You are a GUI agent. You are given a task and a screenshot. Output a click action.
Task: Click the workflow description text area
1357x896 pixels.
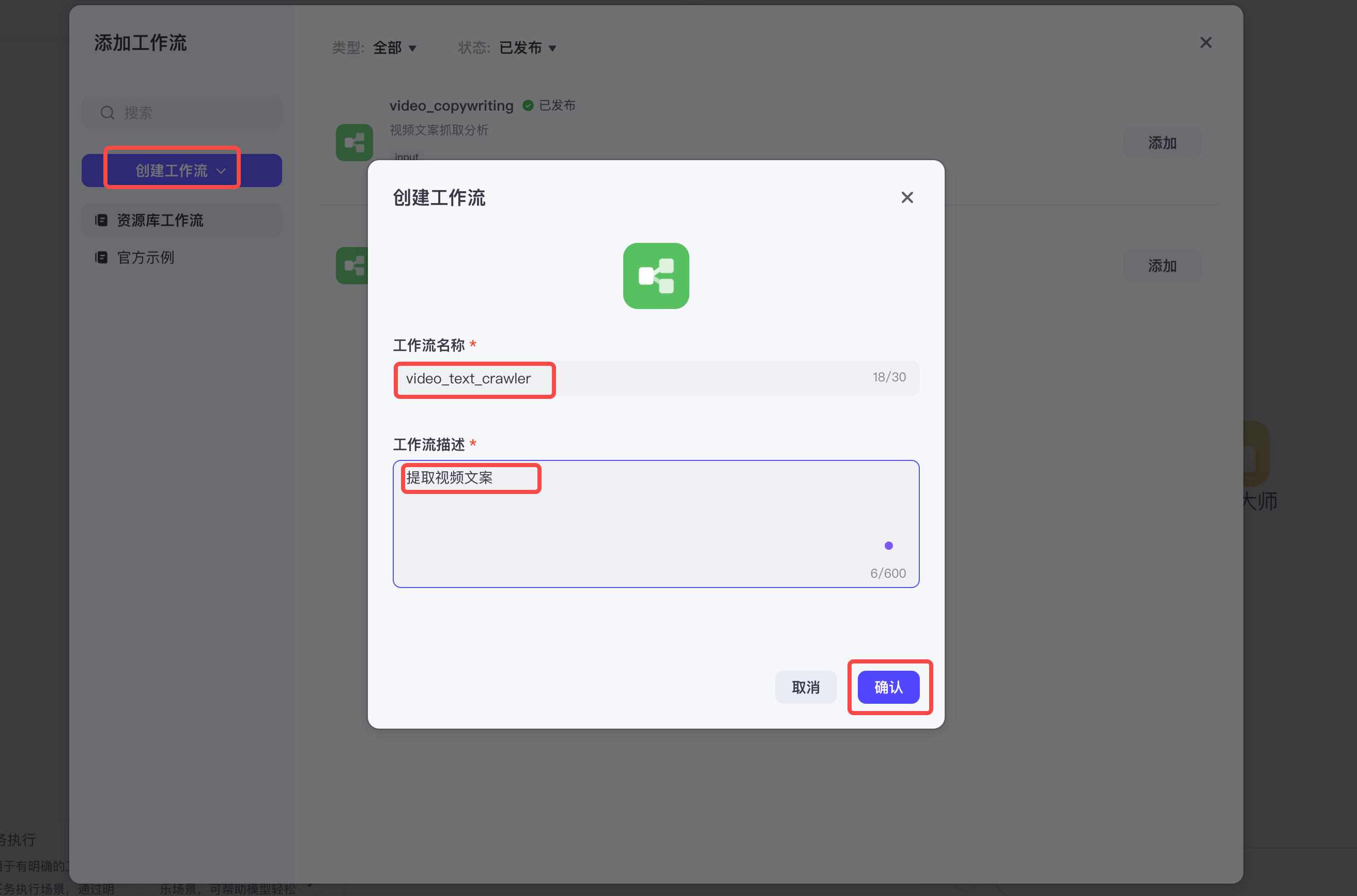pos(656,523)
